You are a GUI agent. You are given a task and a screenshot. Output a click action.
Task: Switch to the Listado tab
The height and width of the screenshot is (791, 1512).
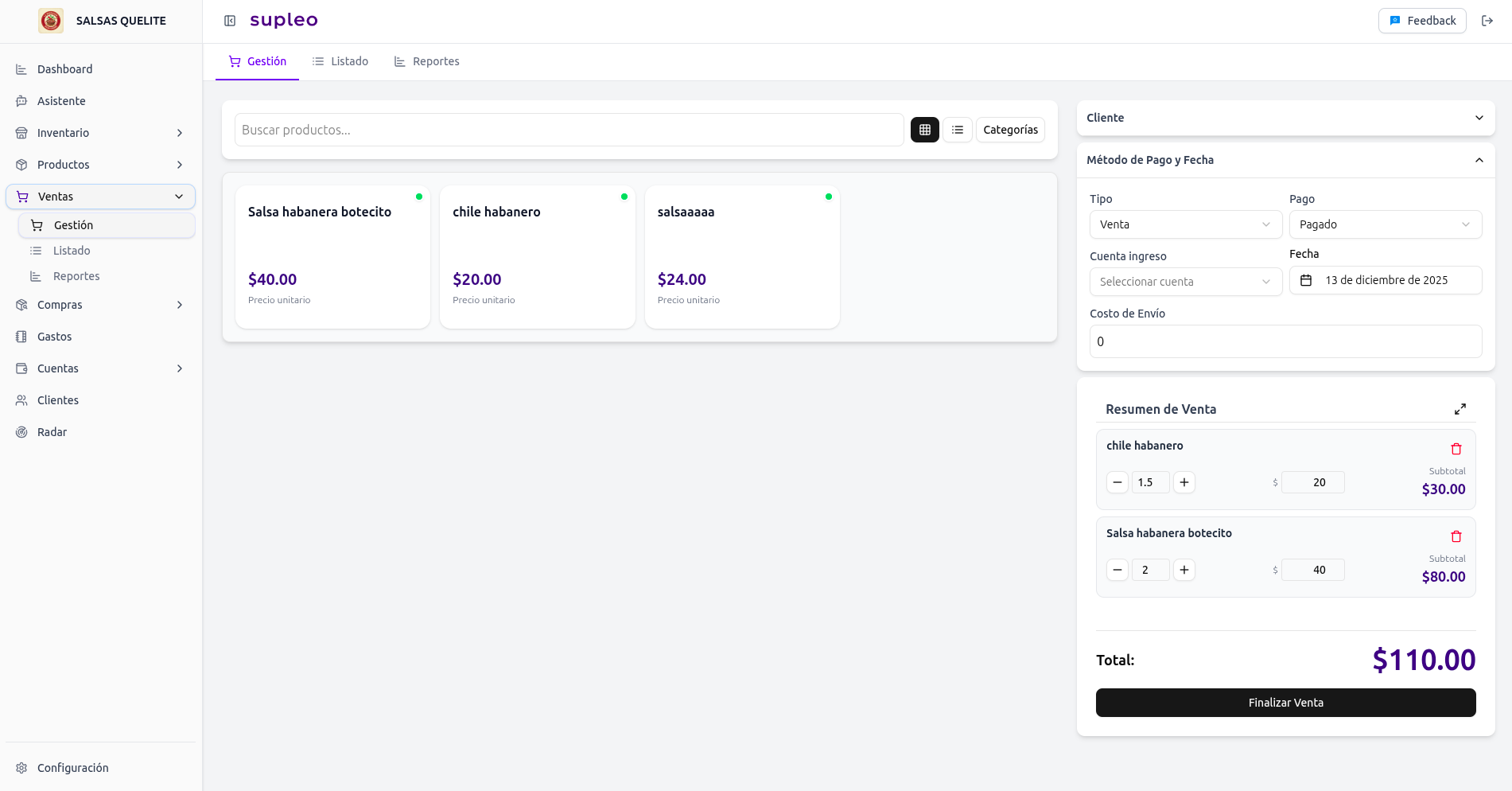coord(340,61)
